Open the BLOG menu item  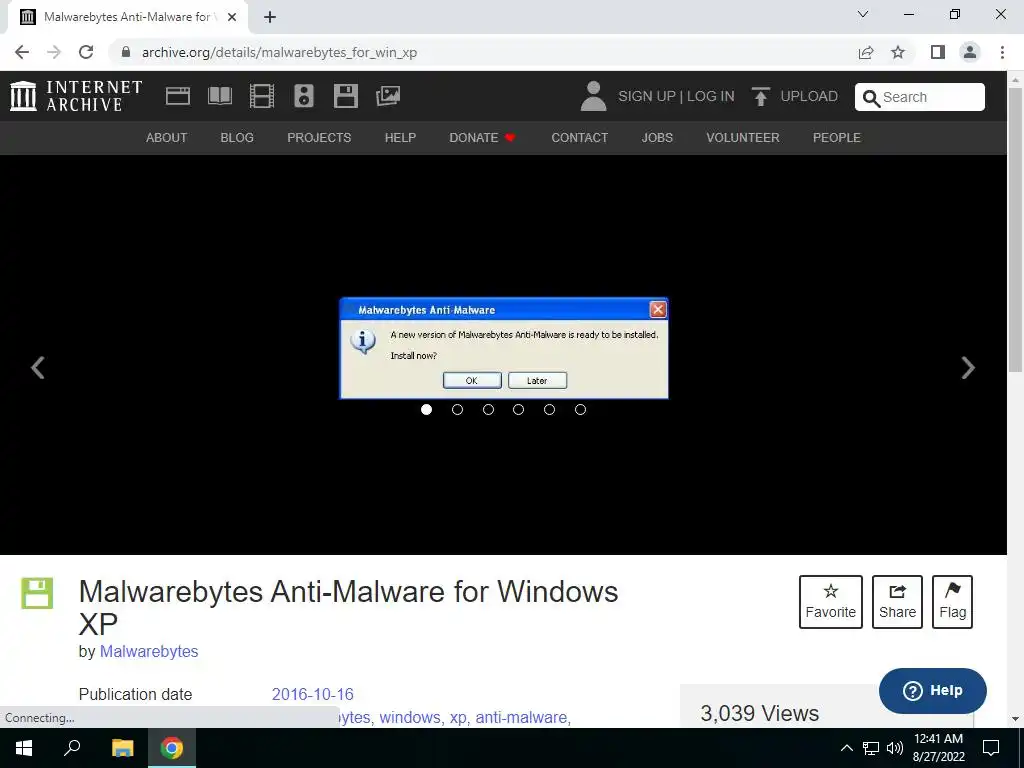(x=237, y=138)
